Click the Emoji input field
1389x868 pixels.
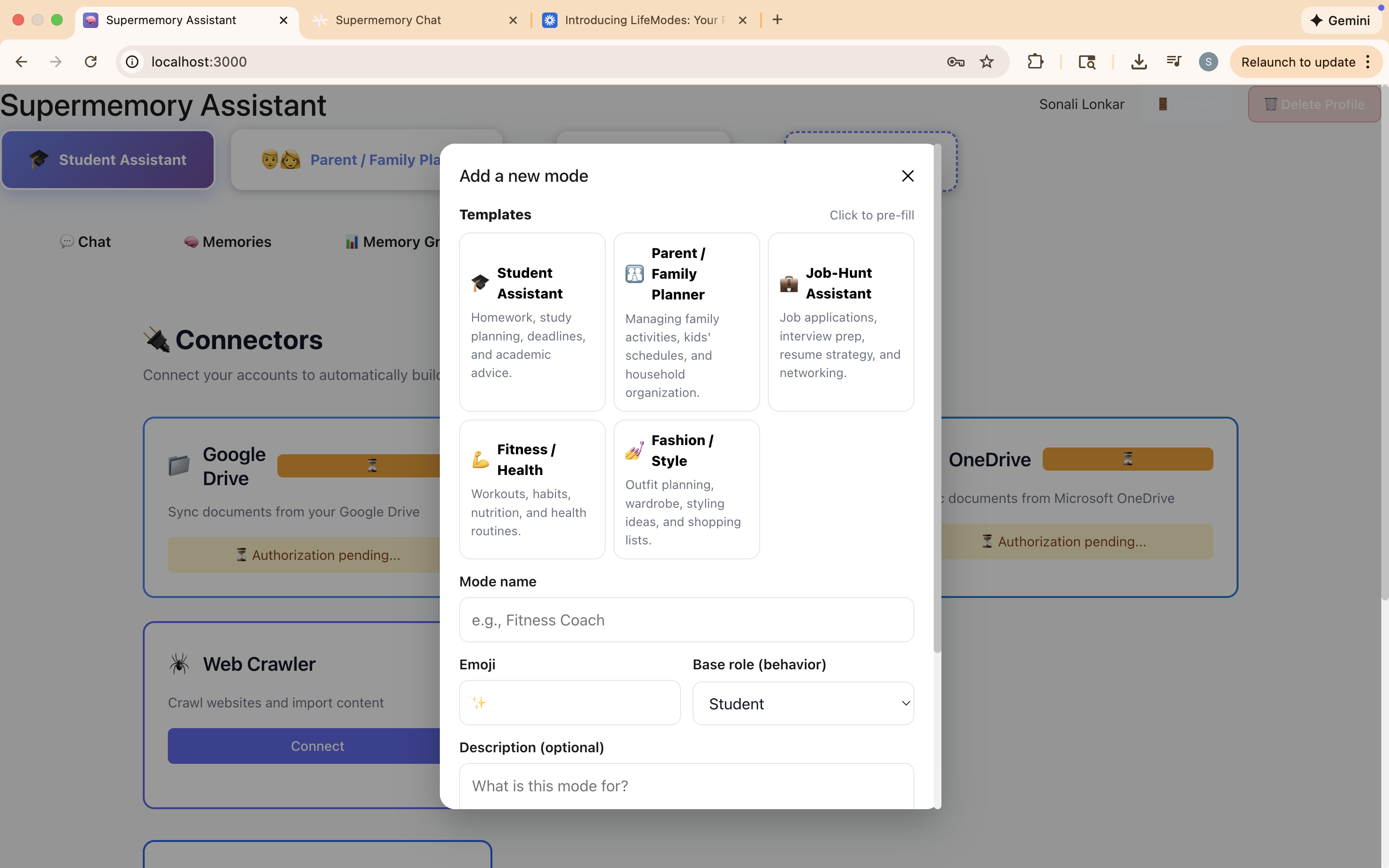(x=570, y=703)
